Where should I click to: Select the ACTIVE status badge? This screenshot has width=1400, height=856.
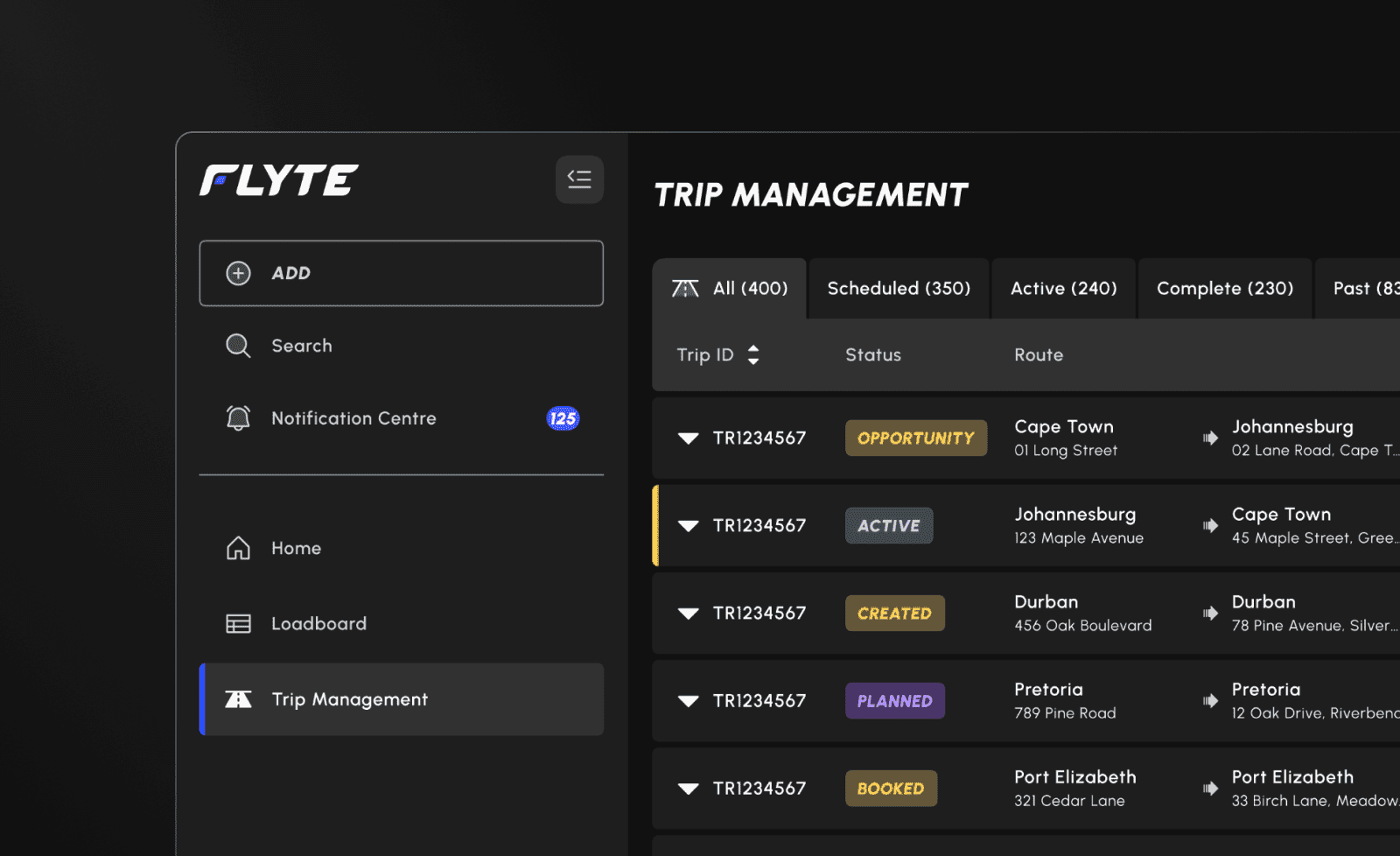coord(888,525)
